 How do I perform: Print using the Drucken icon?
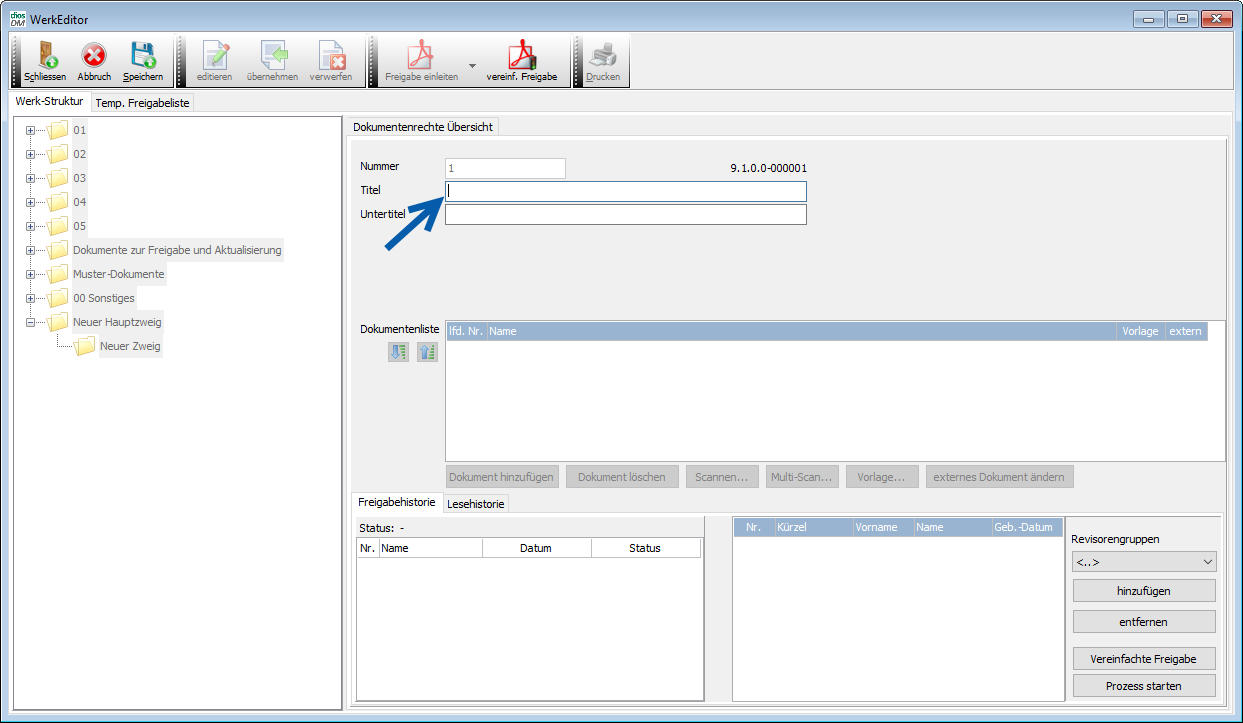[x=603, y=56]
